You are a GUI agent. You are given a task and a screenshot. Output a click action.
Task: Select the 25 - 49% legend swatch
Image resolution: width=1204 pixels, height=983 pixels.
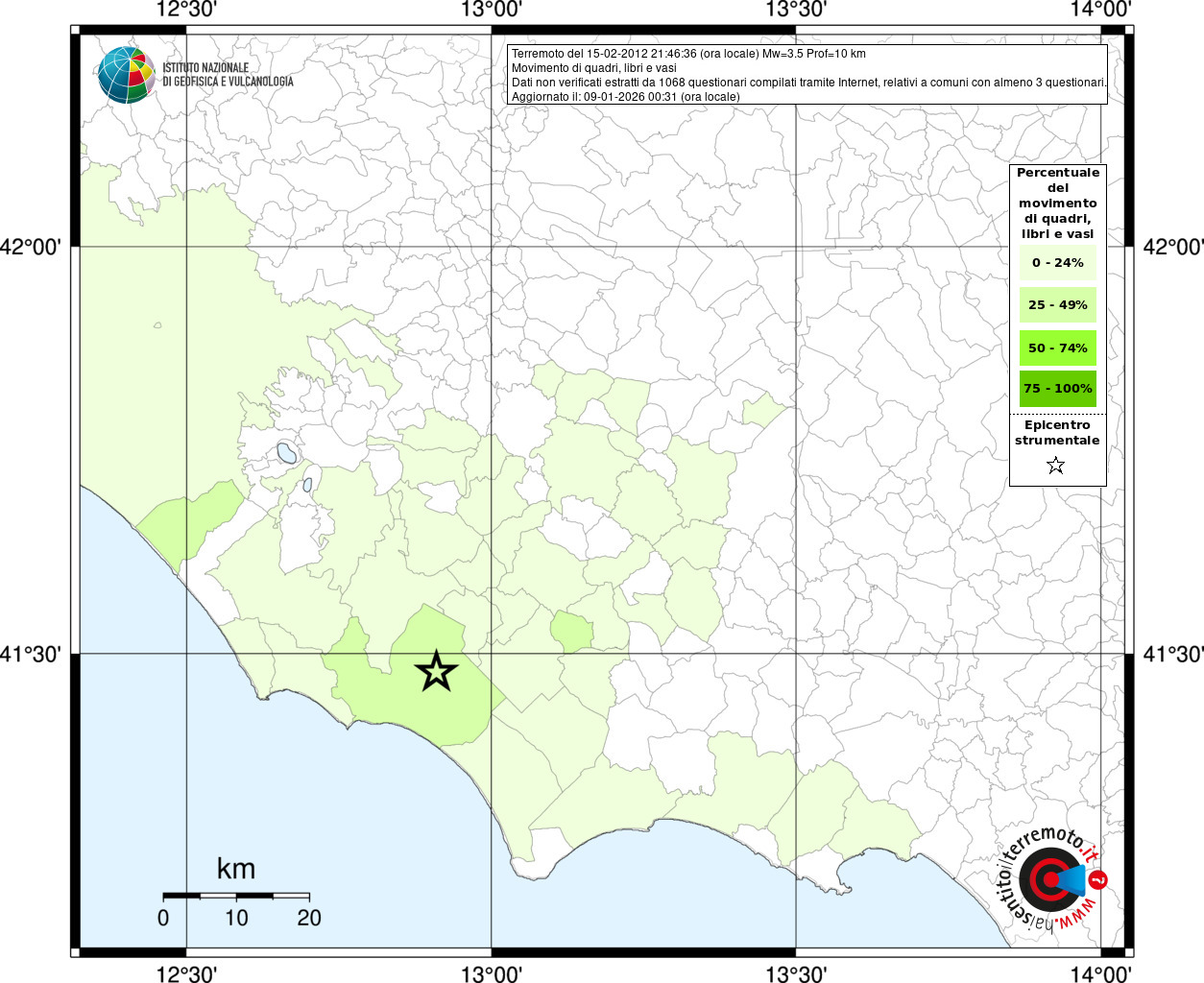tap(1057, 304)
